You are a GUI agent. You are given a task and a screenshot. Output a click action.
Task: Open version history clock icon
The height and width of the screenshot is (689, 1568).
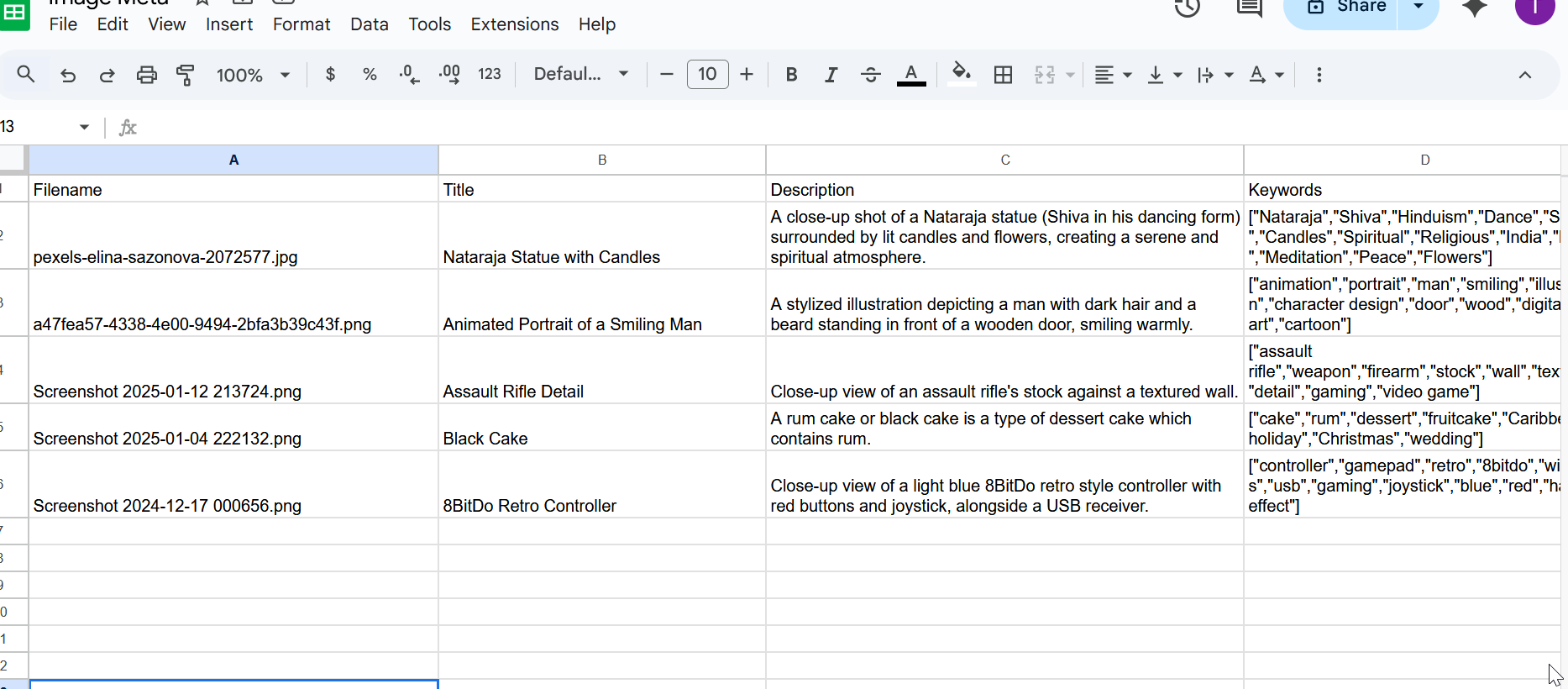1188,8
